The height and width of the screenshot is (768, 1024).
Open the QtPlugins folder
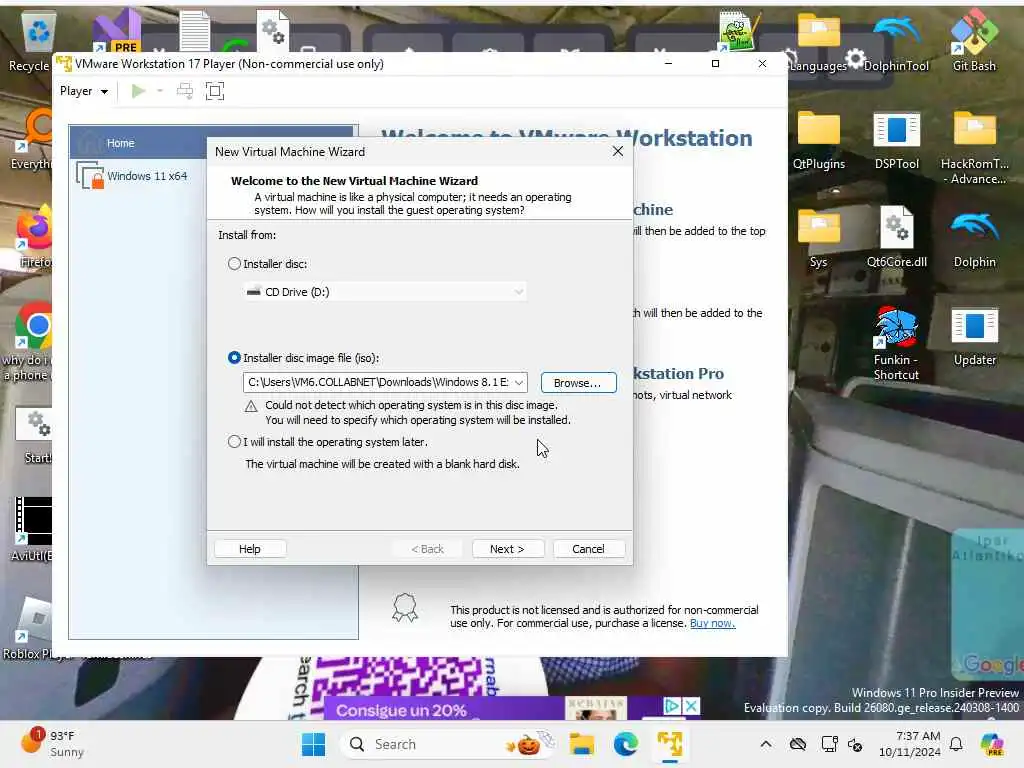818,140
